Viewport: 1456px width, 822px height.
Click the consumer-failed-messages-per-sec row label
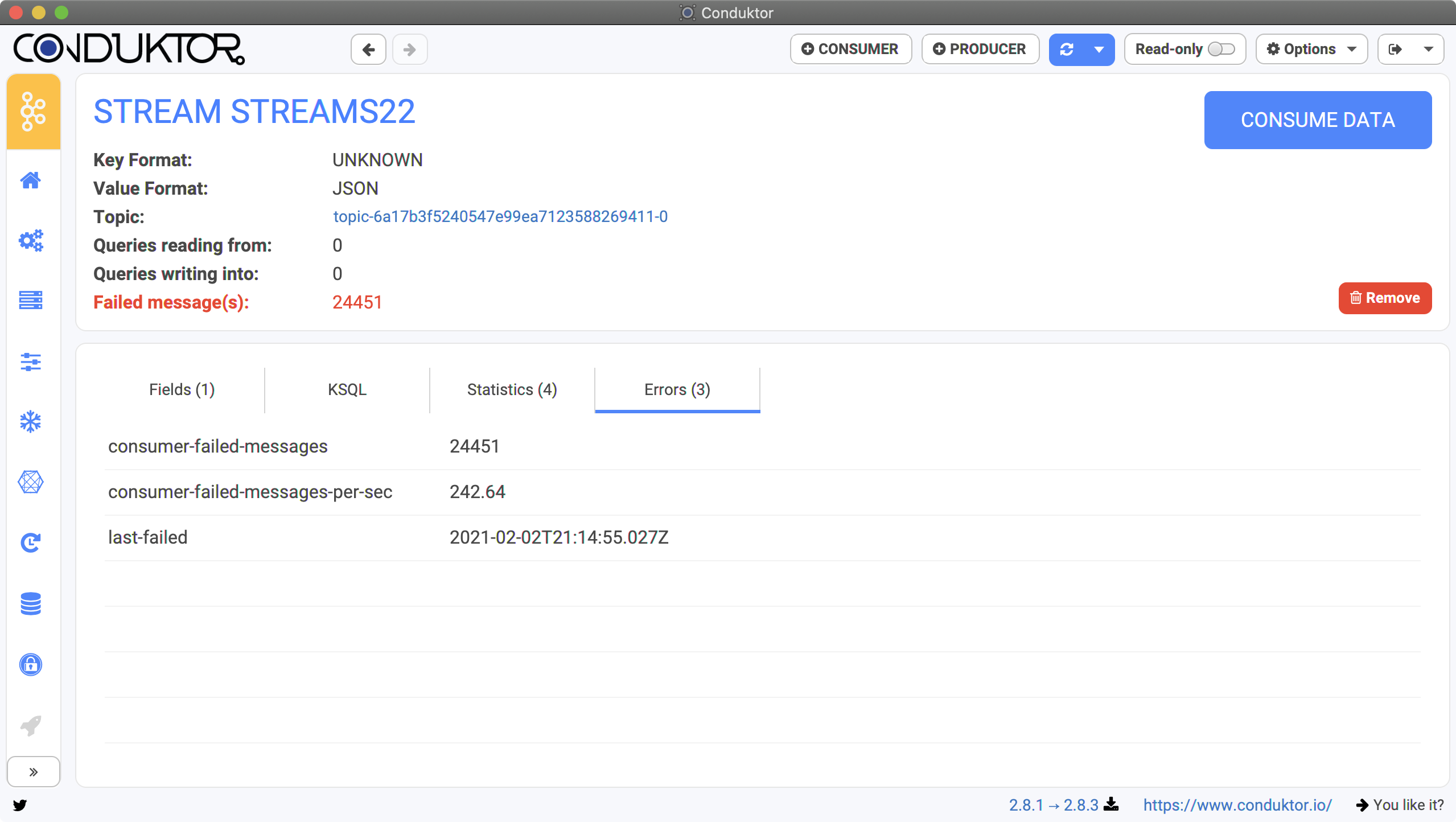[x=250, y=492]
